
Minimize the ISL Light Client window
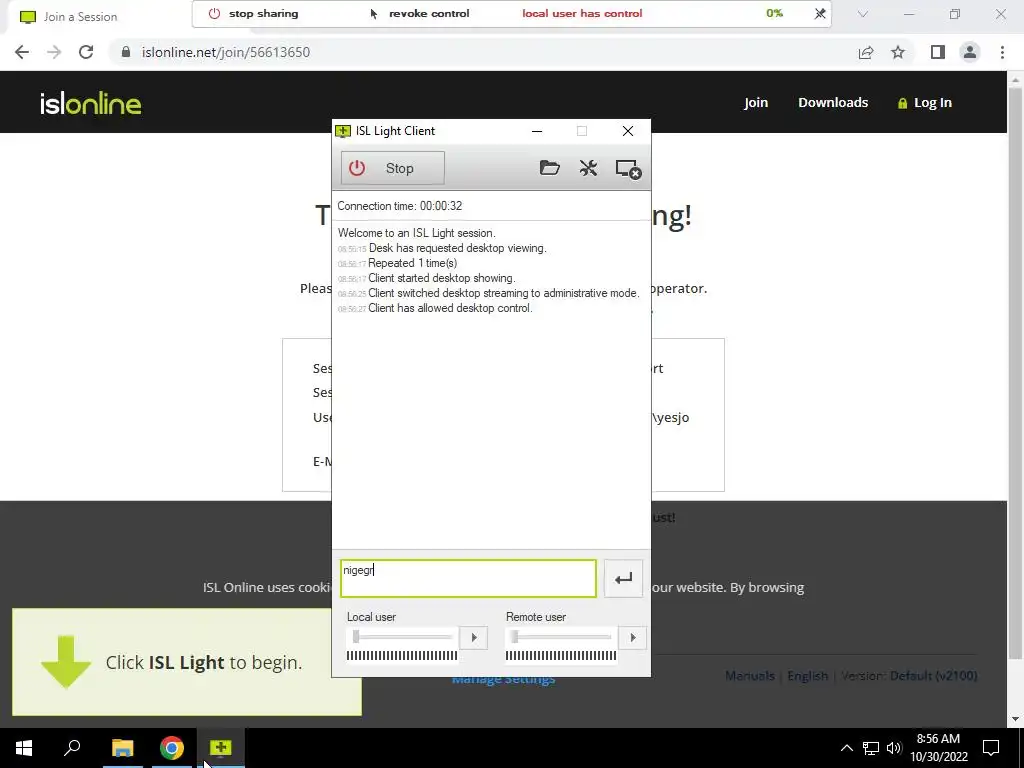tap(537, 131)
